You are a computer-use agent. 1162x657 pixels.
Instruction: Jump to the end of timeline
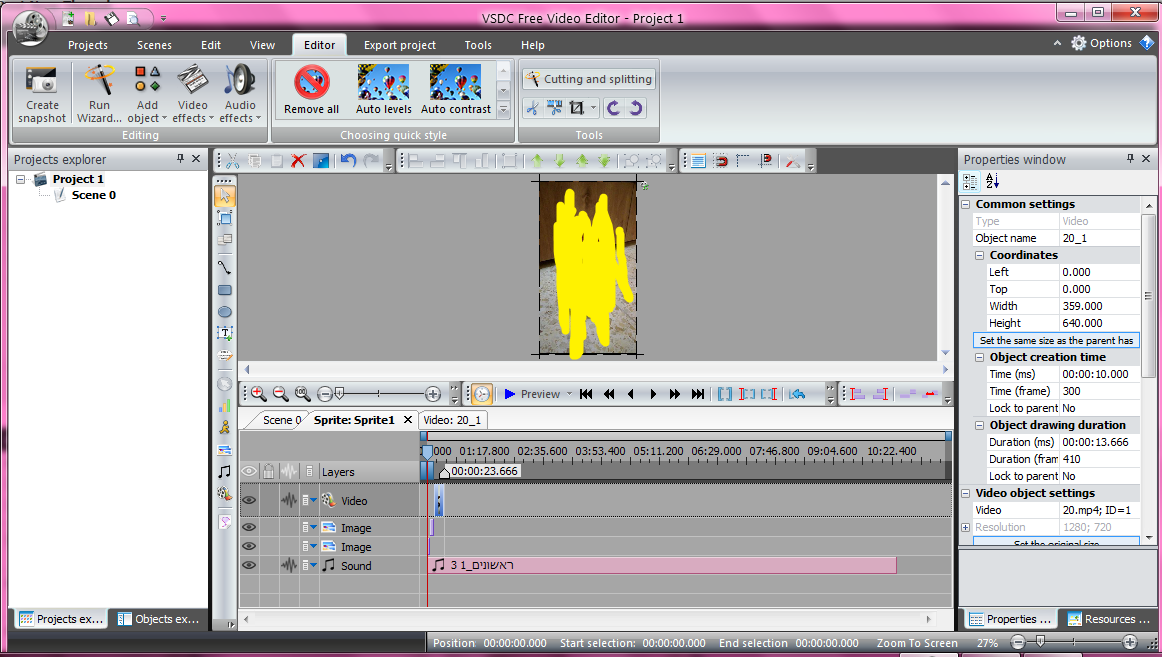pyautogui.click(x=697, y=394)
